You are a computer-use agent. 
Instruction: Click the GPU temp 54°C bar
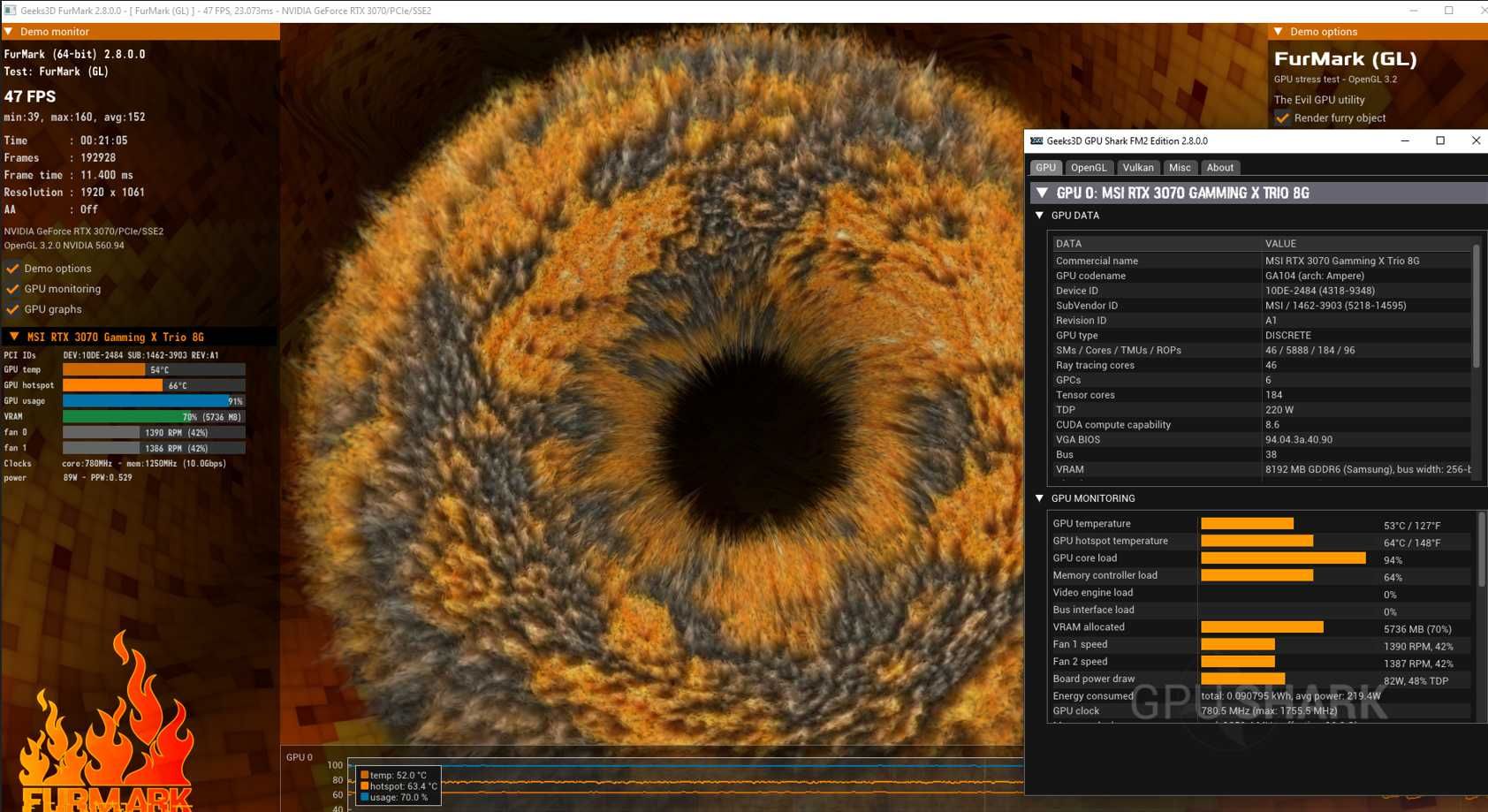pyautogui.click(x=154, y=370)
